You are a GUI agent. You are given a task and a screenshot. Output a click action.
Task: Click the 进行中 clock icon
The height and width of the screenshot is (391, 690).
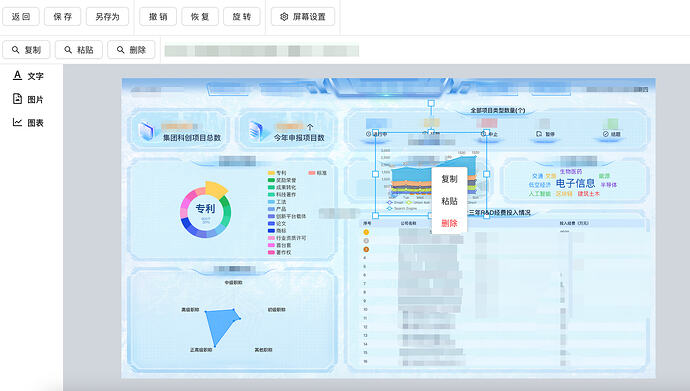point(369,134)
